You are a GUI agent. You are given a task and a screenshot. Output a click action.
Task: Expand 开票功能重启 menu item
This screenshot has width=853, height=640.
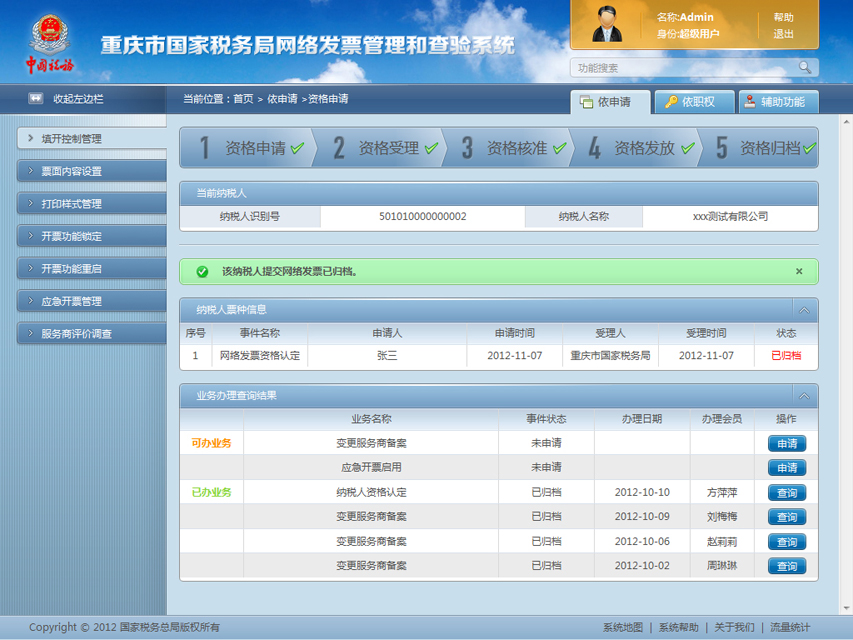[91, 269]
